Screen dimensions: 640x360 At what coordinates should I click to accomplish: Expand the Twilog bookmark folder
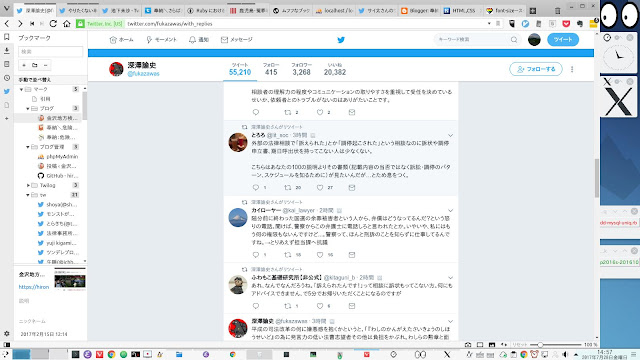(x=28, y=185)
